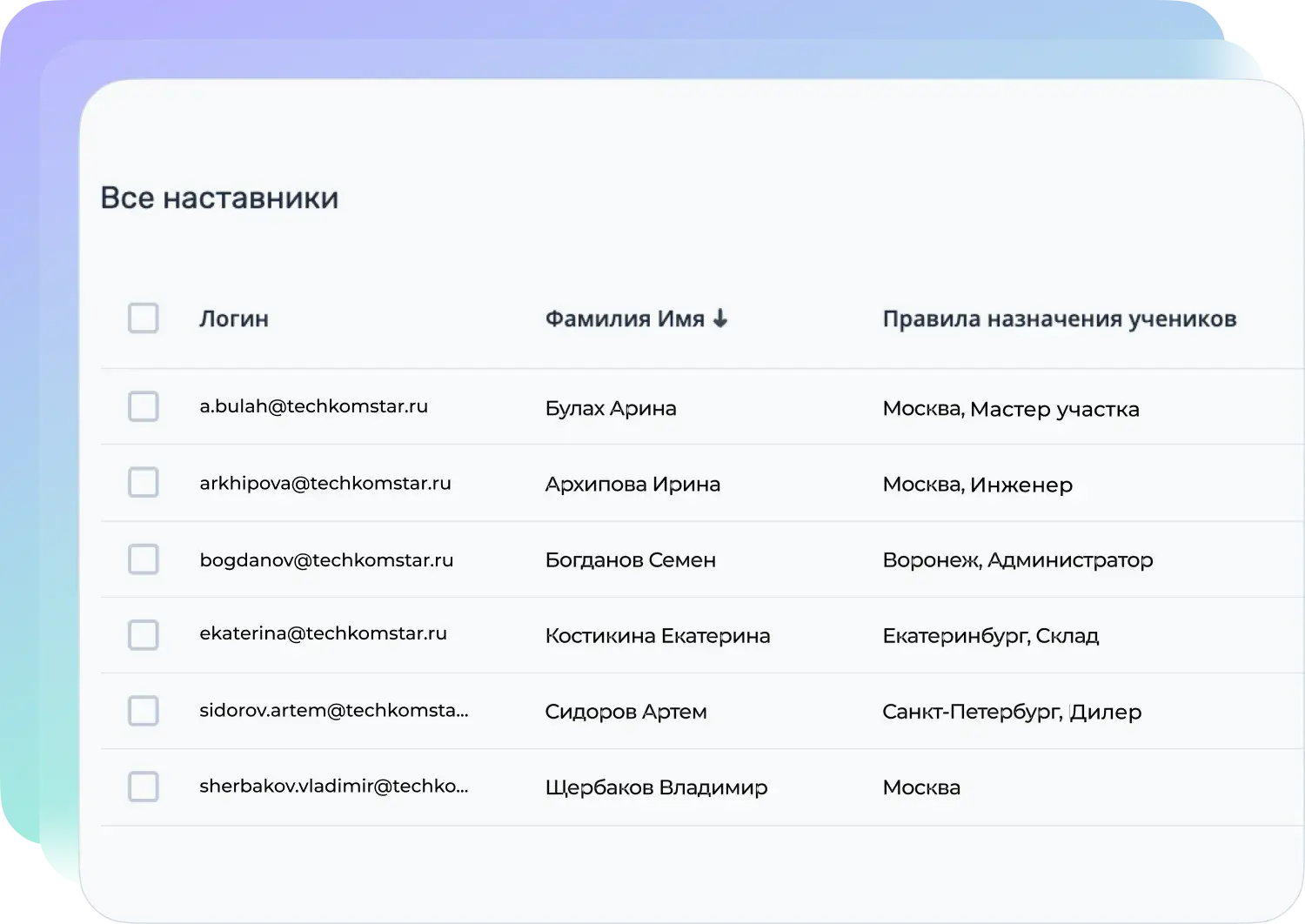This screenshot has height=924, width=1305.
Task: Check the box for a.bulah@techkomstar.ru
Action: pos(144,406)
